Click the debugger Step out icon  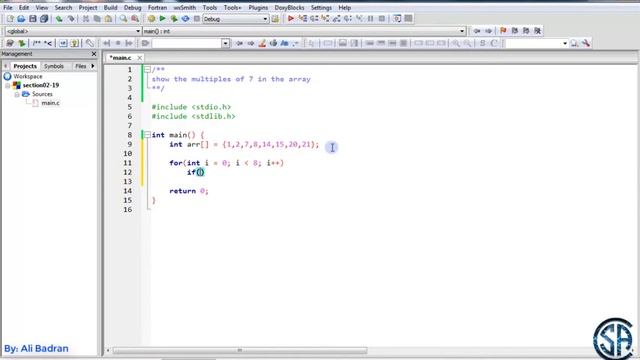pyautogui.click(x=337, y=19)
